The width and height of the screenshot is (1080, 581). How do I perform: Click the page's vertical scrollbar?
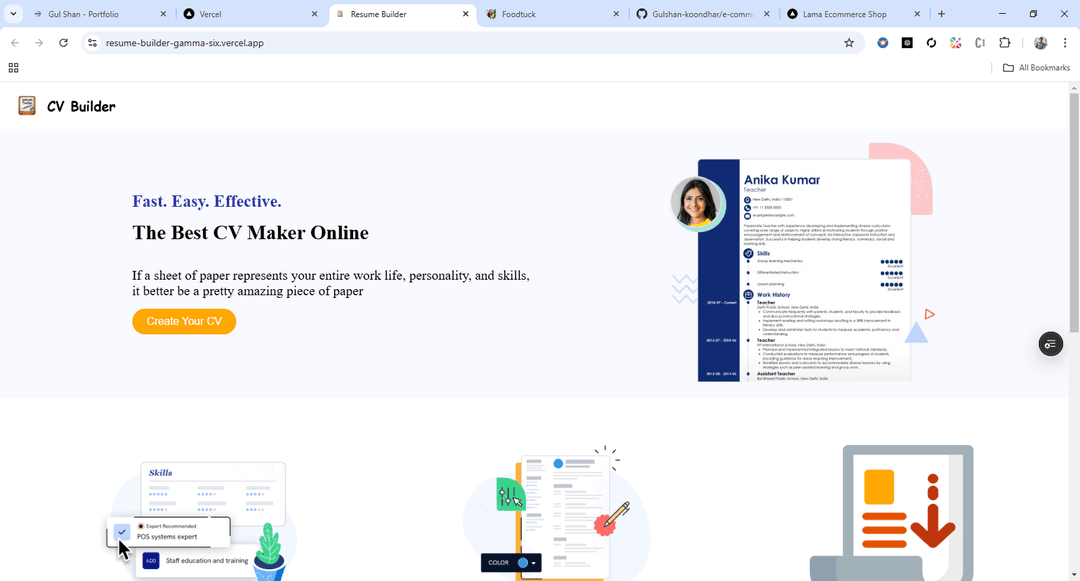[x=1074, y=300]
